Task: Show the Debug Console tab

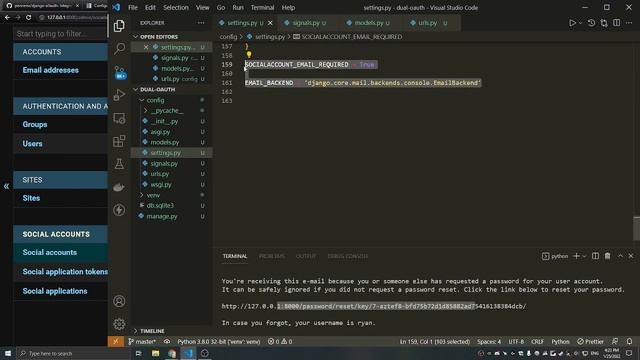Action: tap(347, 256)
